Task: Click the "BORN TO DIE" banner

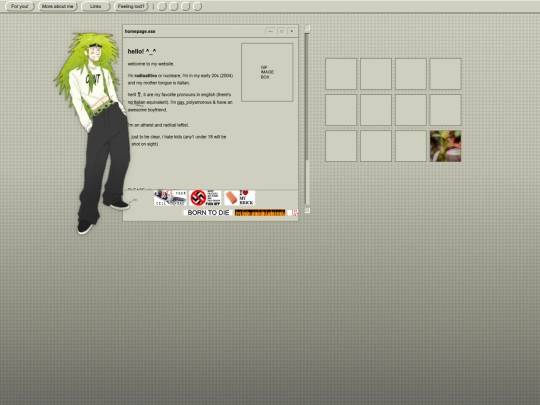Action: 208,212
